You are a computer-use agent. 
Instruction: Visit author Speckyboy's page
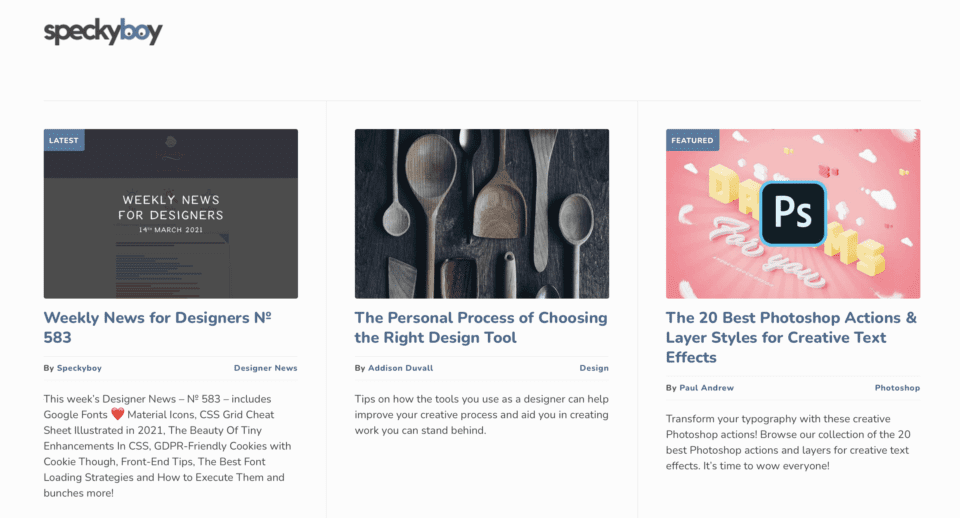79,368
